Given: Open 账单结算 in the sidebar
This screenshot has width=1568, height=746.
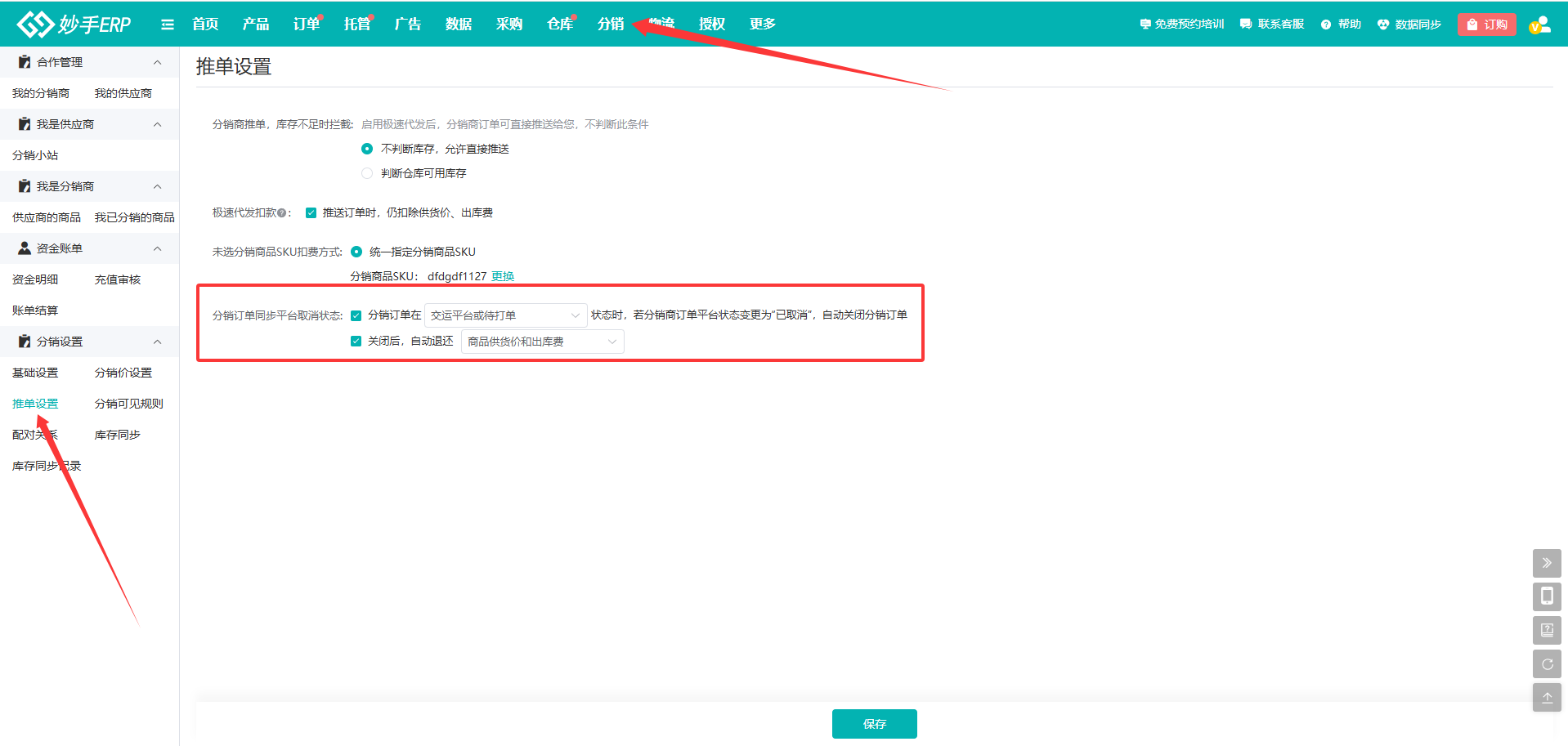Looking at the screenshot, I should pyautogui.click(x=35, y=310).
